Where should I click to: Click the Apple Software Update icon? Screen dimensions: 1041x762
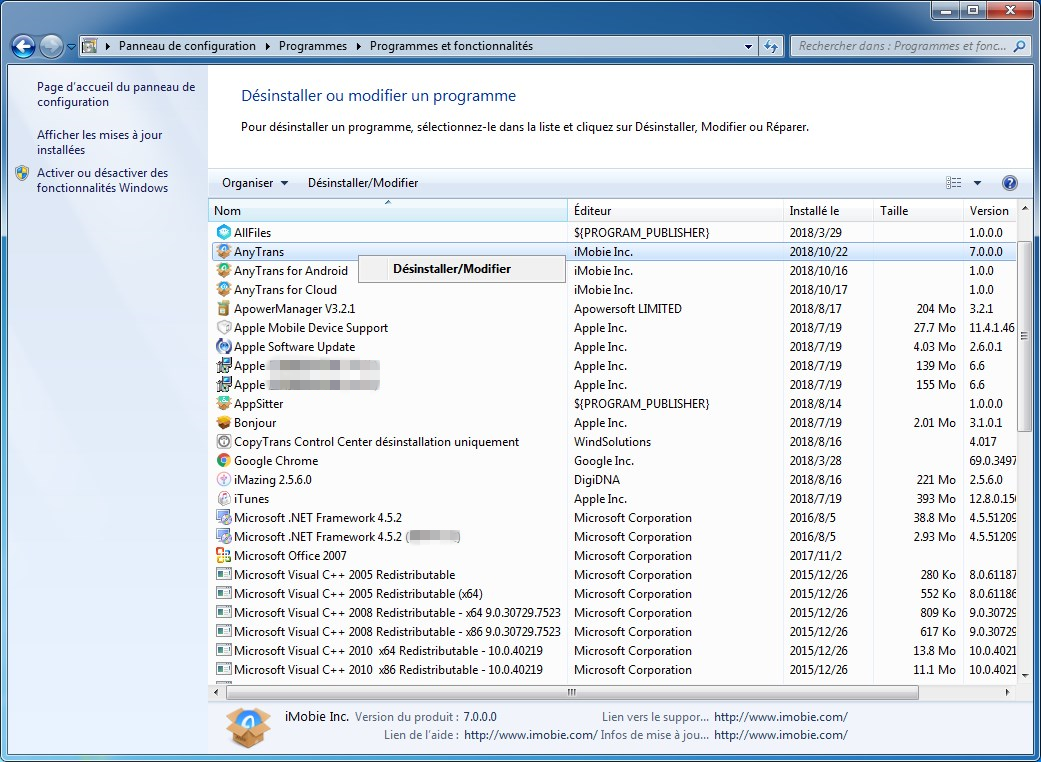(224, 346)
